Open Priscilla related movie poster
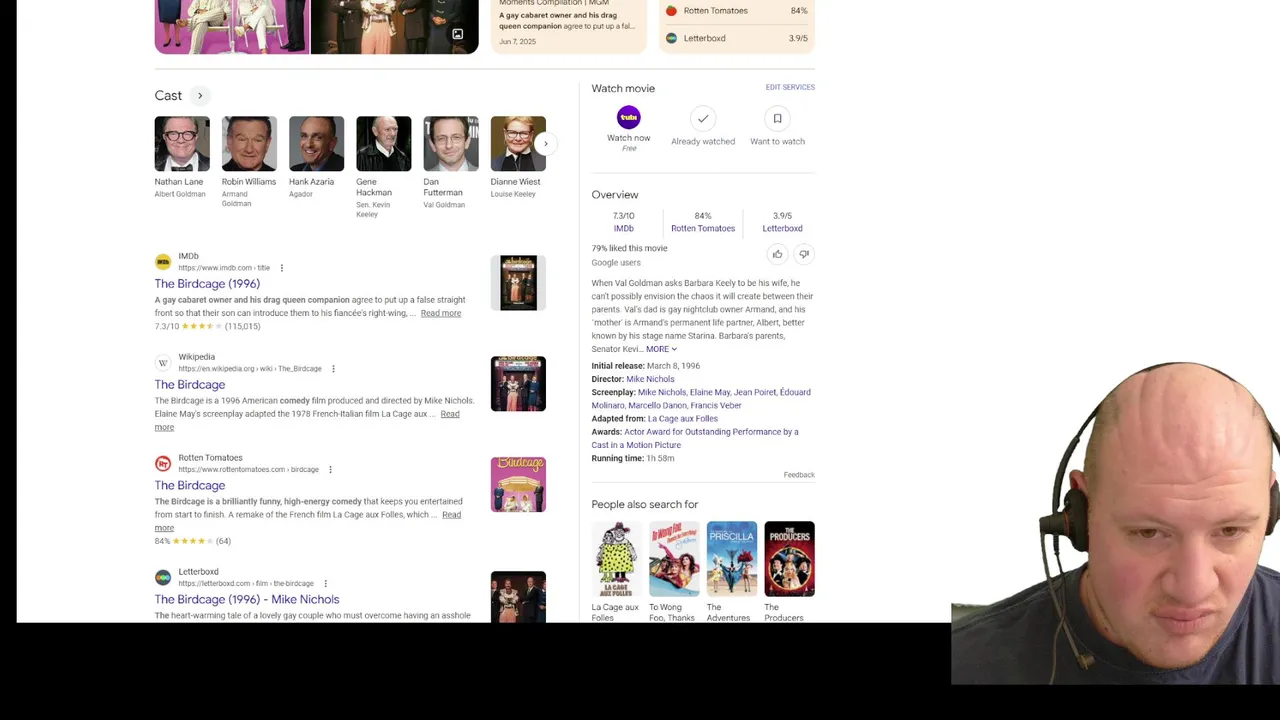 point(732,559)
